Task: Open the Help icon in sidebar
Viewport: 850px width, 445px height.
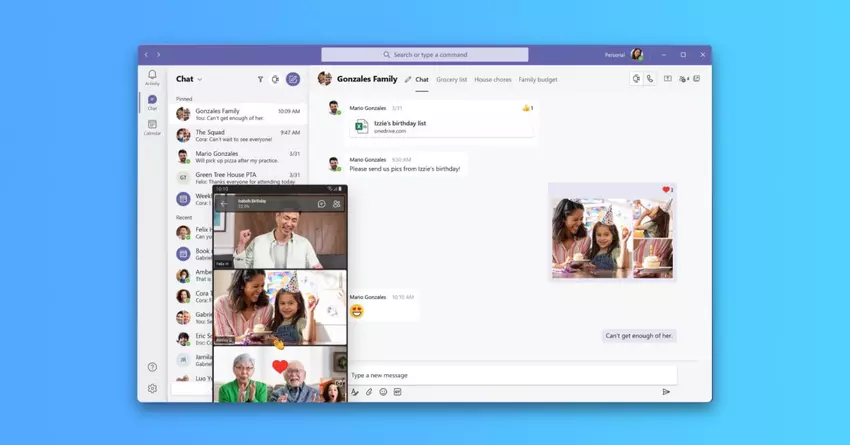Action: [x=152, y=367]
